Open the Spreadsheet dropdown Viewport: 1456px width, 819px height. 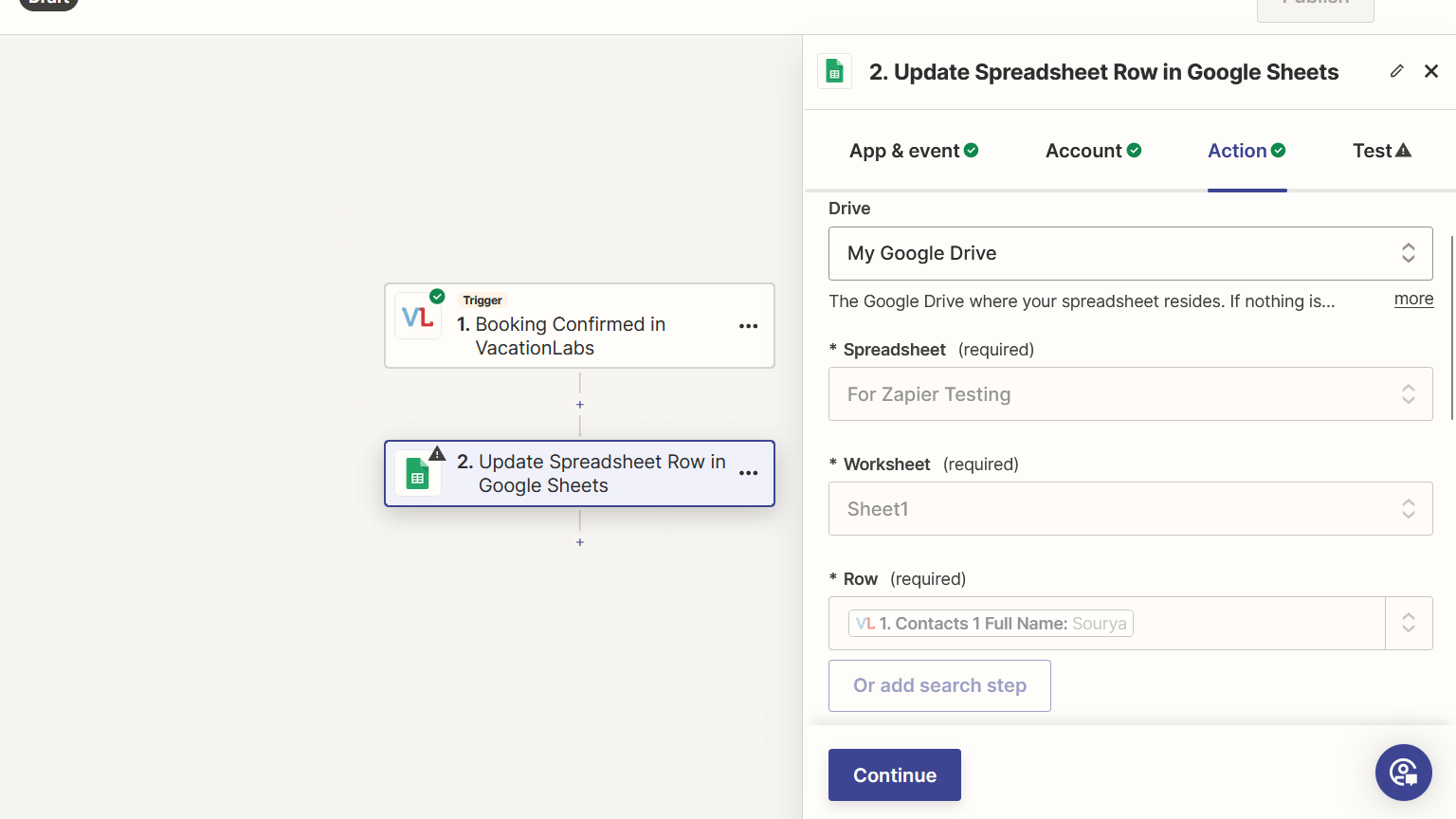1130,394
